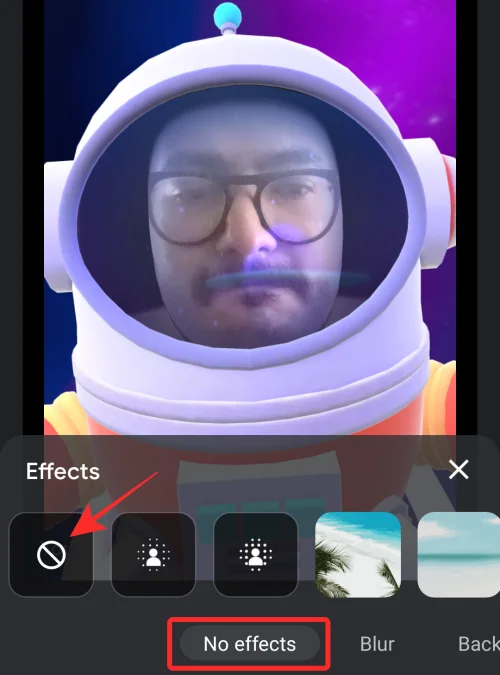500x675 pixels.
Task: Switch to the No effects tab
Action: pyautogui.click(x=250, y=644)
